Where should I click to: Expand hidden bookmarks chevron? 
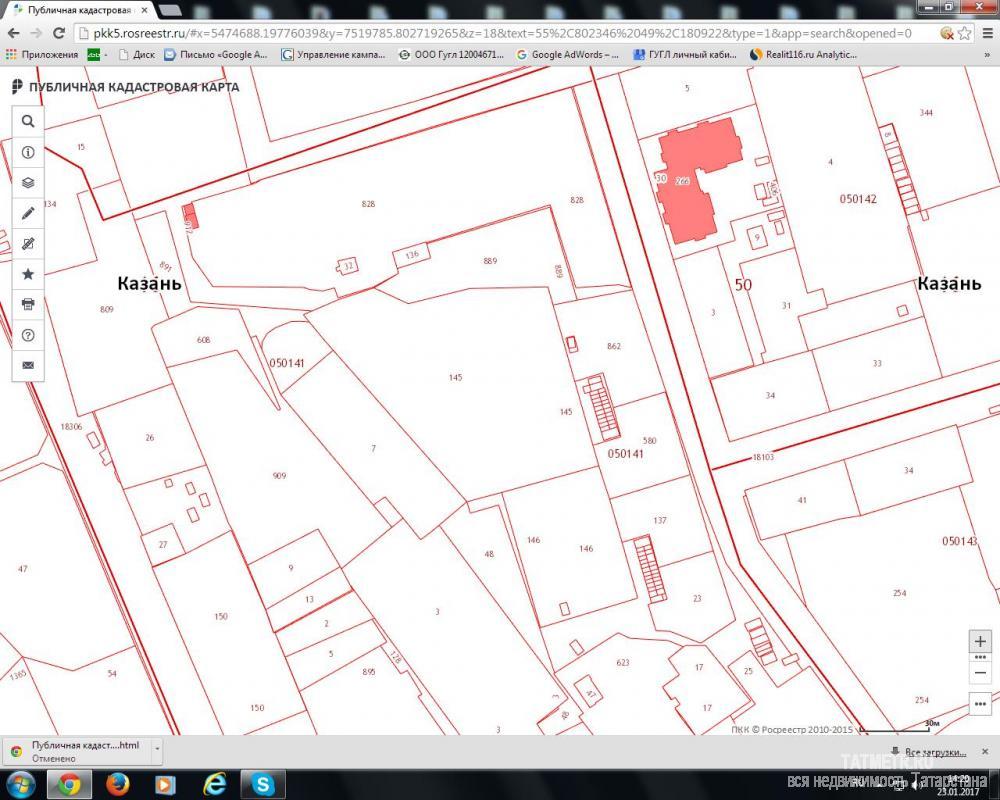pyautogui.click(x=987, y=55)
